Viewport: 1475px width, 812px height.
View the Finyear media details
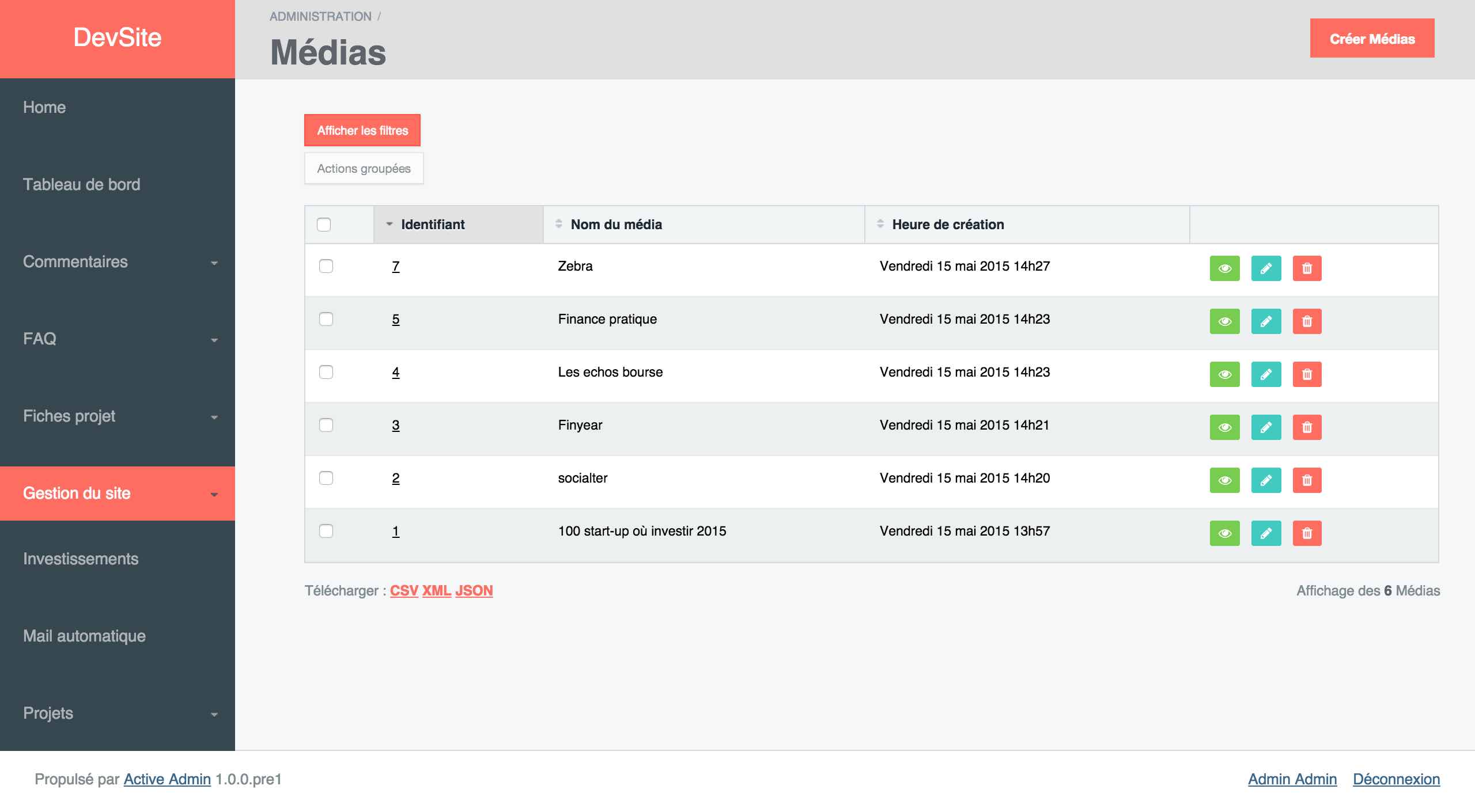[x=1224, y=427]
